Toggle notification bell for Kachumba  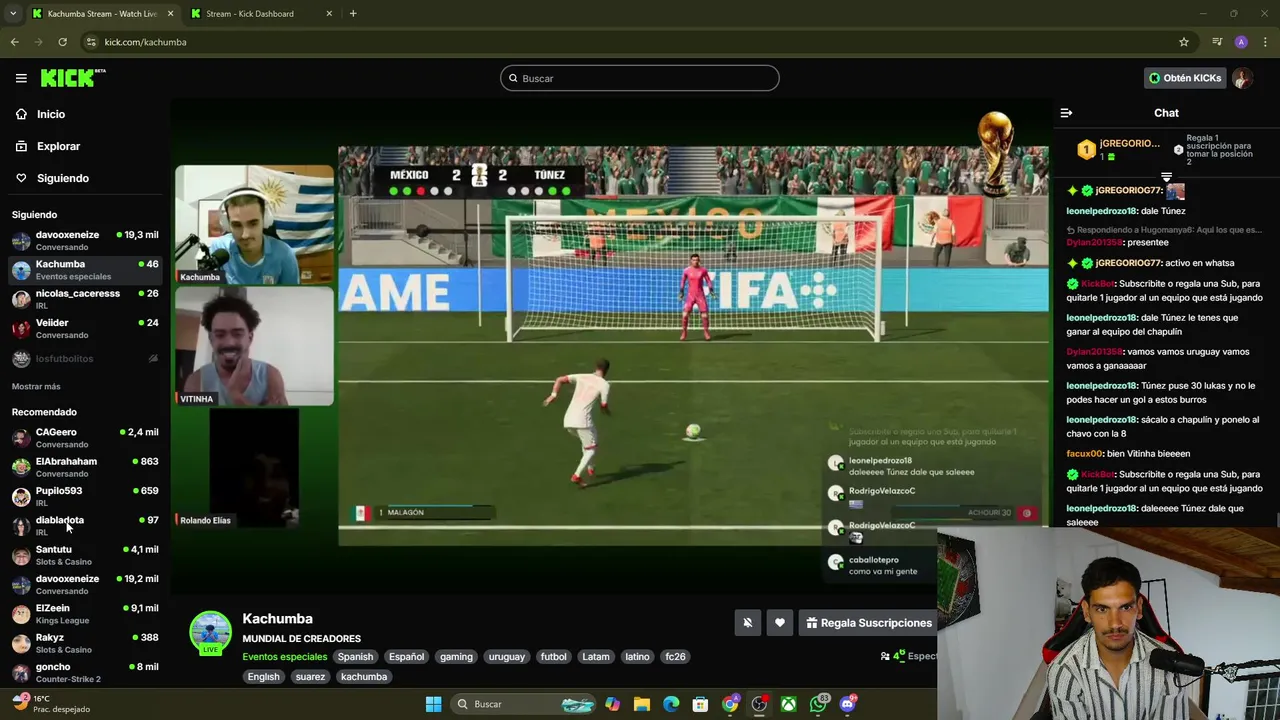747,623
